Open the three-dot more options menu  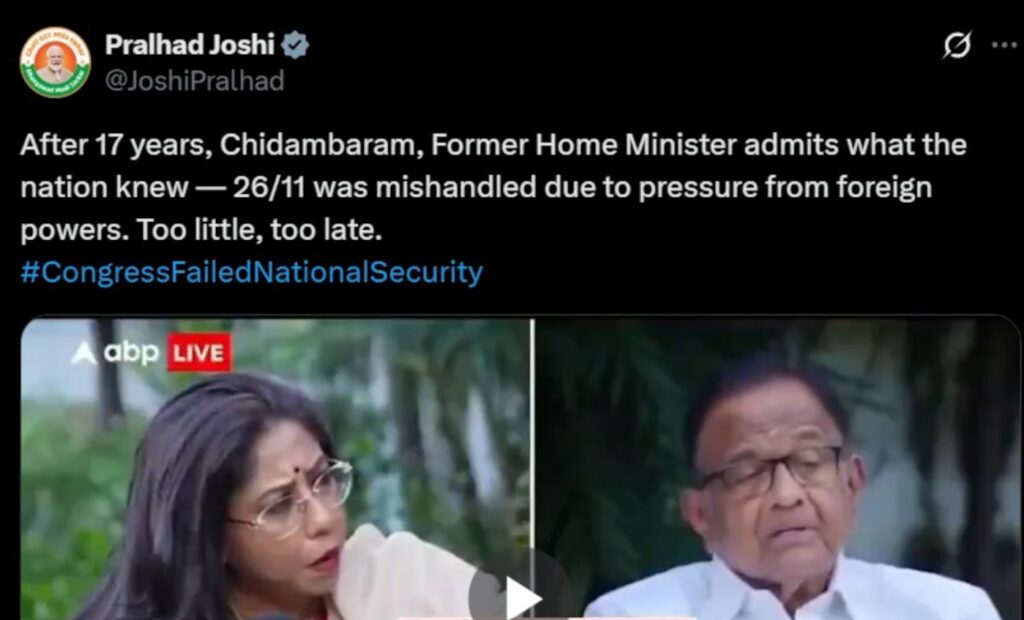click(x=1004, y=45)
